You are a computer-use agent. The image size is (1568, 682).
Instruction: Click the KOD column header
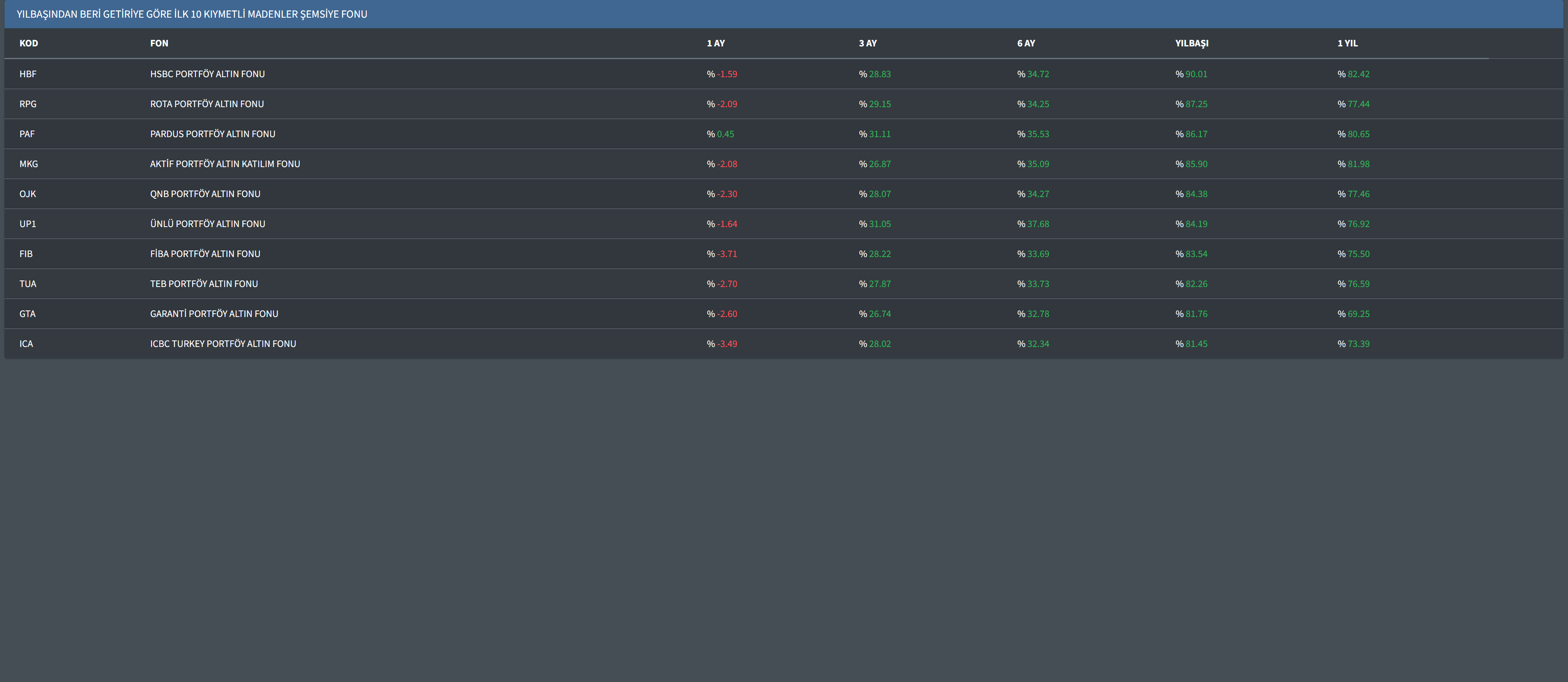pyautogui.click(x=29, y=43)
